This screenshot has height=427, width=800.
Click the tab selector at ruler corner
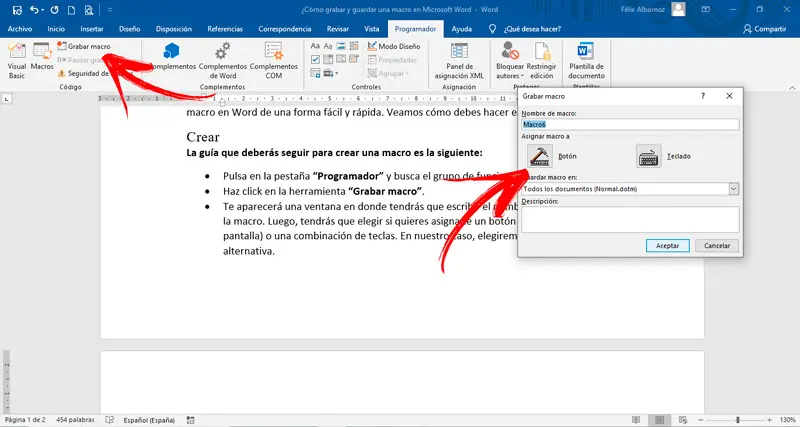click(7, 99)
